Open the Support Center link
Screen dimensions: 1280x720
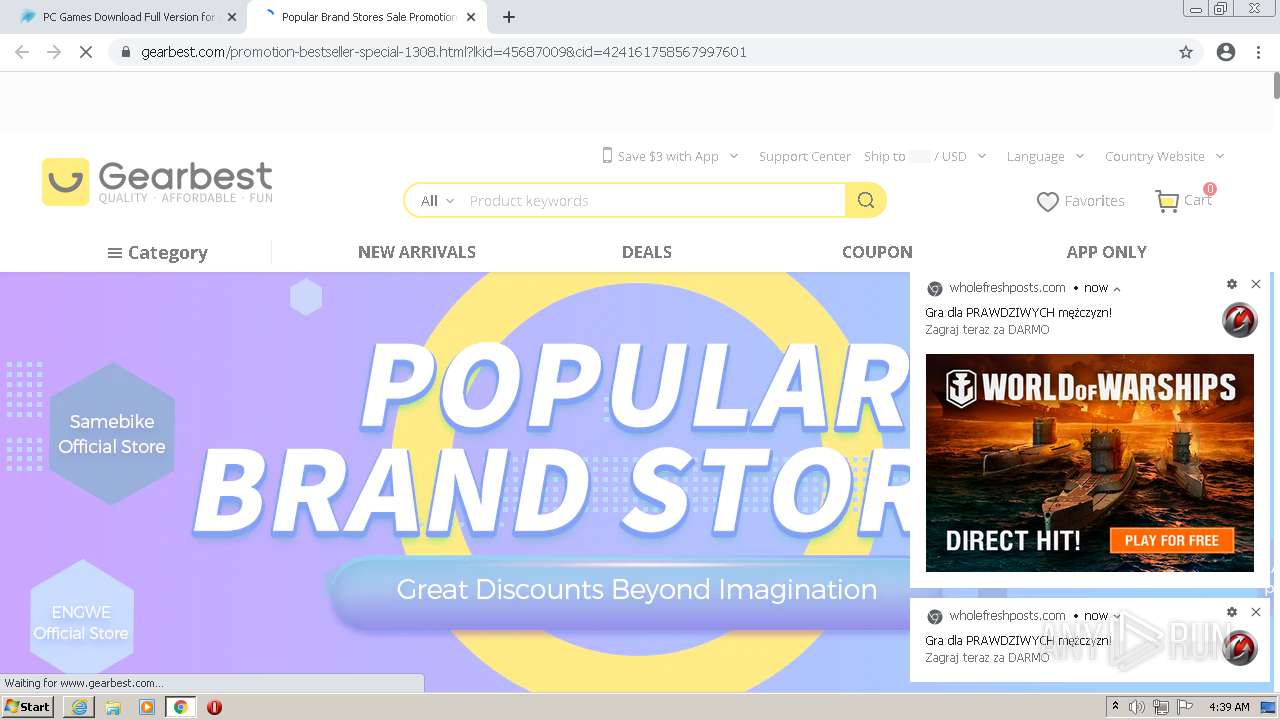click(805, 156)
